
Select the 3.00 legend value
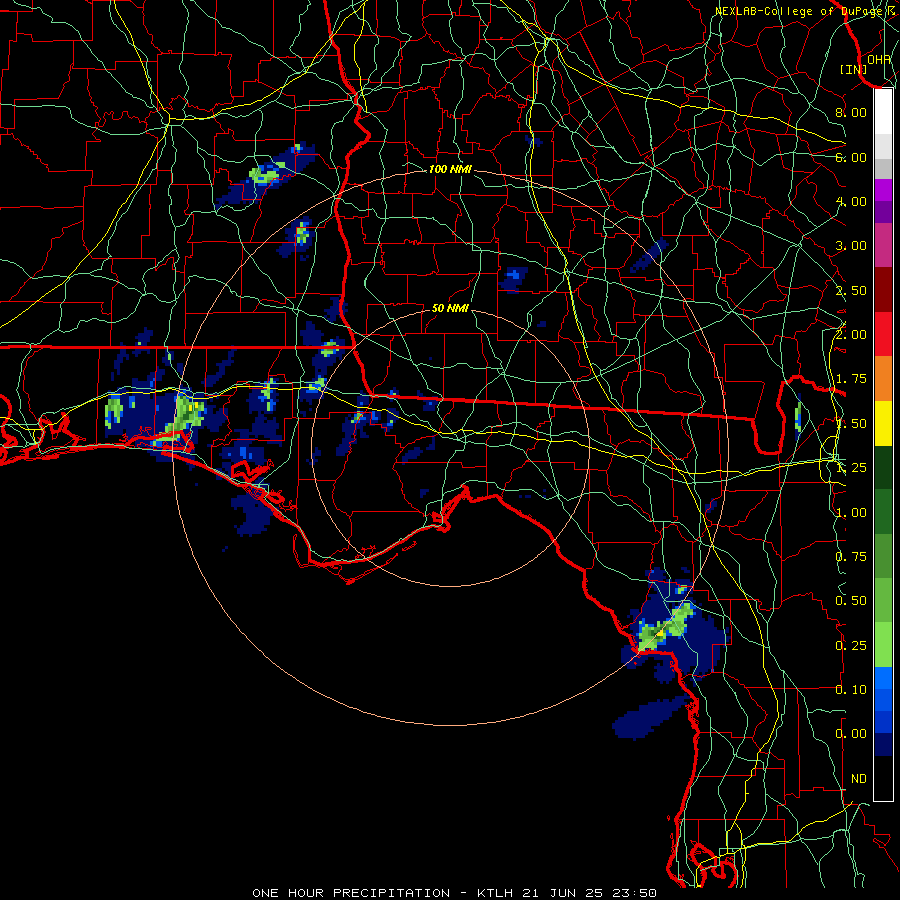851,246
